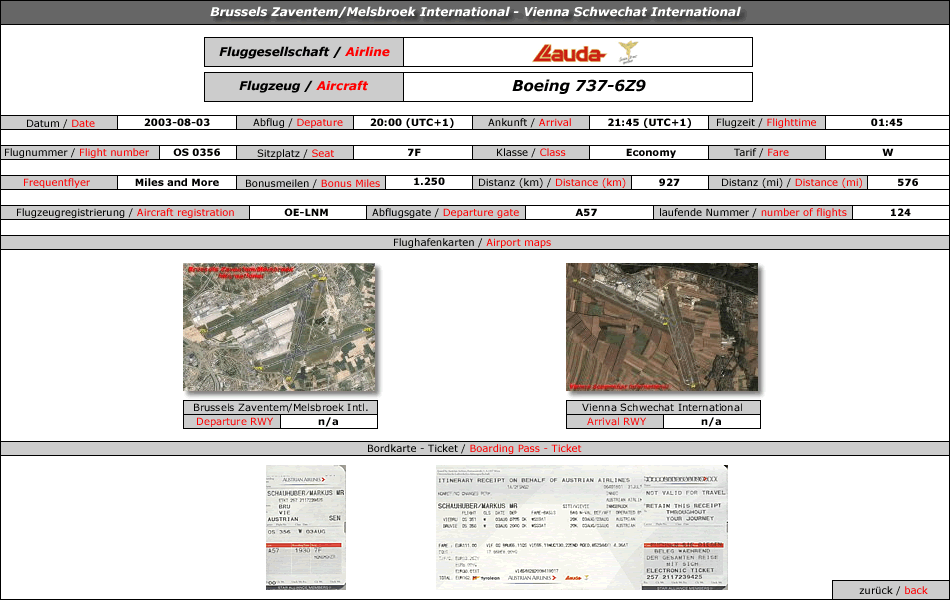This screenshot has height=600, width=950.
Task: Select the date value 2003-08-03
Action: pos(177,122)
